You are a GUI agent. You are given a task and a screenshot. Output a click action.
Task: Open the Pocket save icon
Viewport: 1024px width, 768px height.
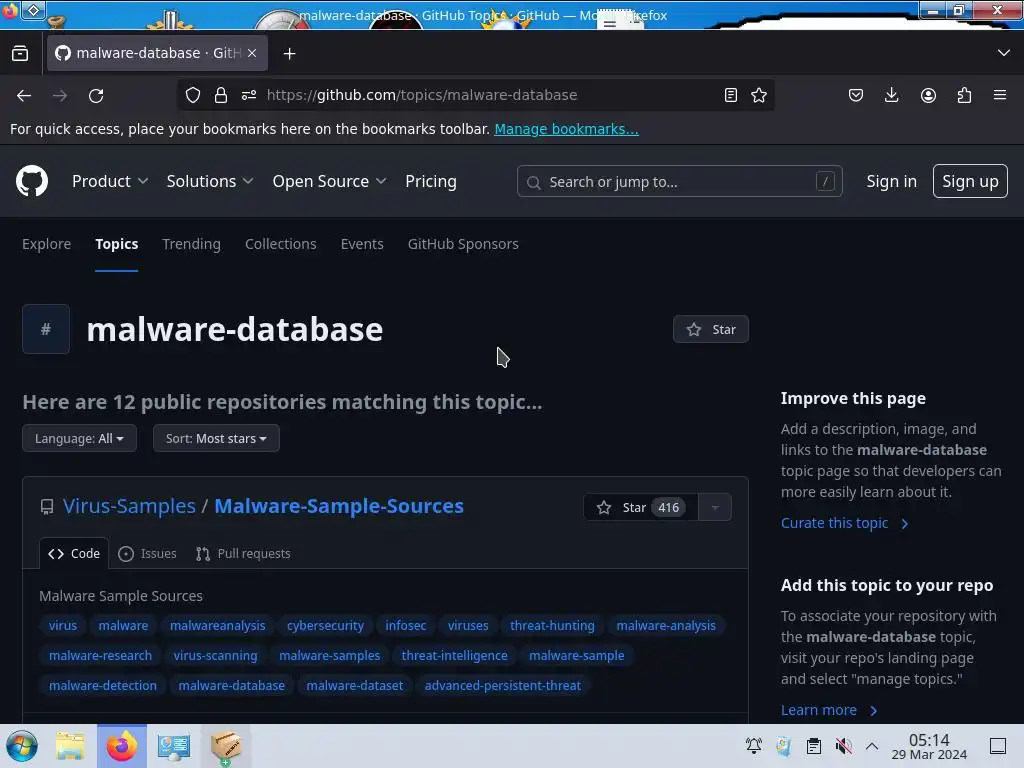pyautogui.click(x=856, y=95)
